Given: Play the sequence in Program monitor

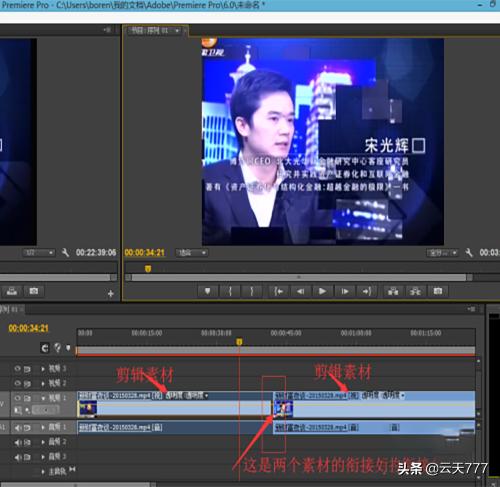Looking at the screenshot, I should coord(322,291).
